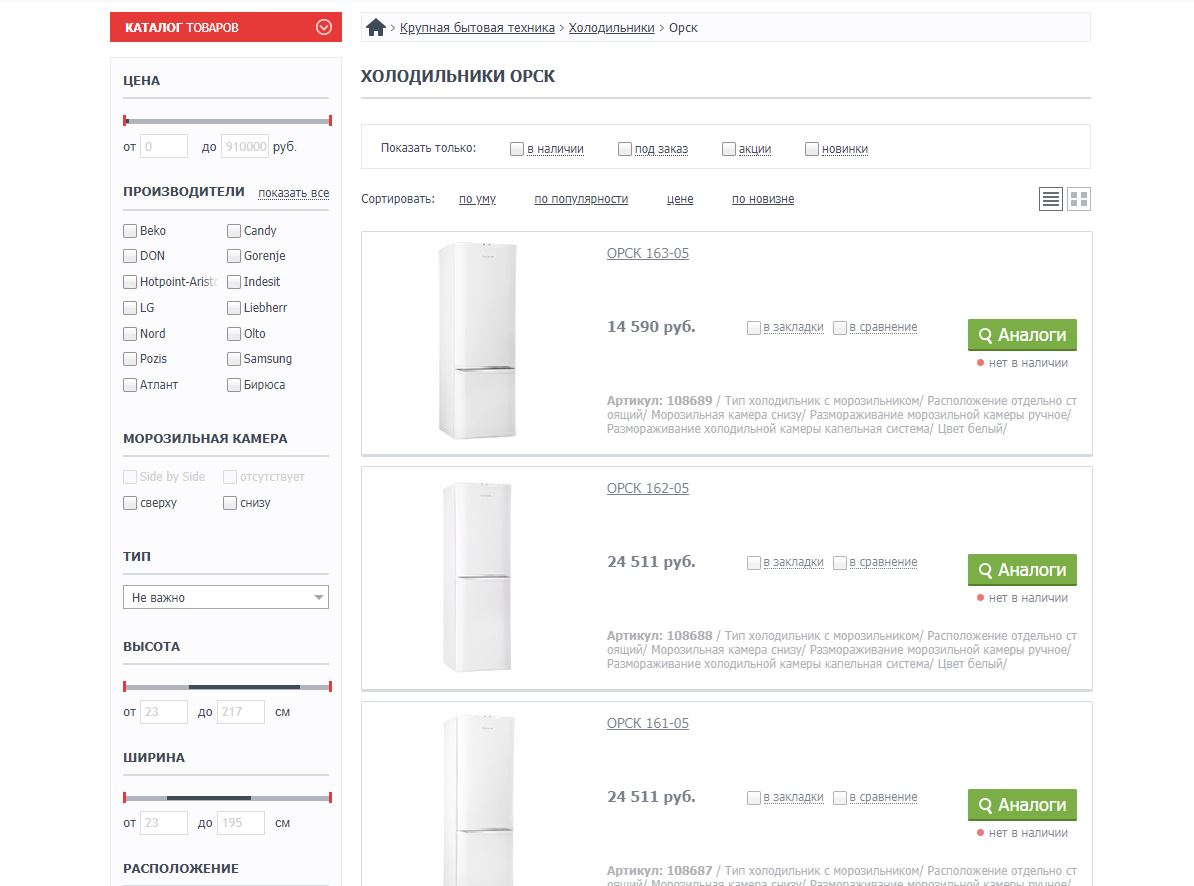Check the Nord checkbox
1194x886 pixels.
click(130, 333)
